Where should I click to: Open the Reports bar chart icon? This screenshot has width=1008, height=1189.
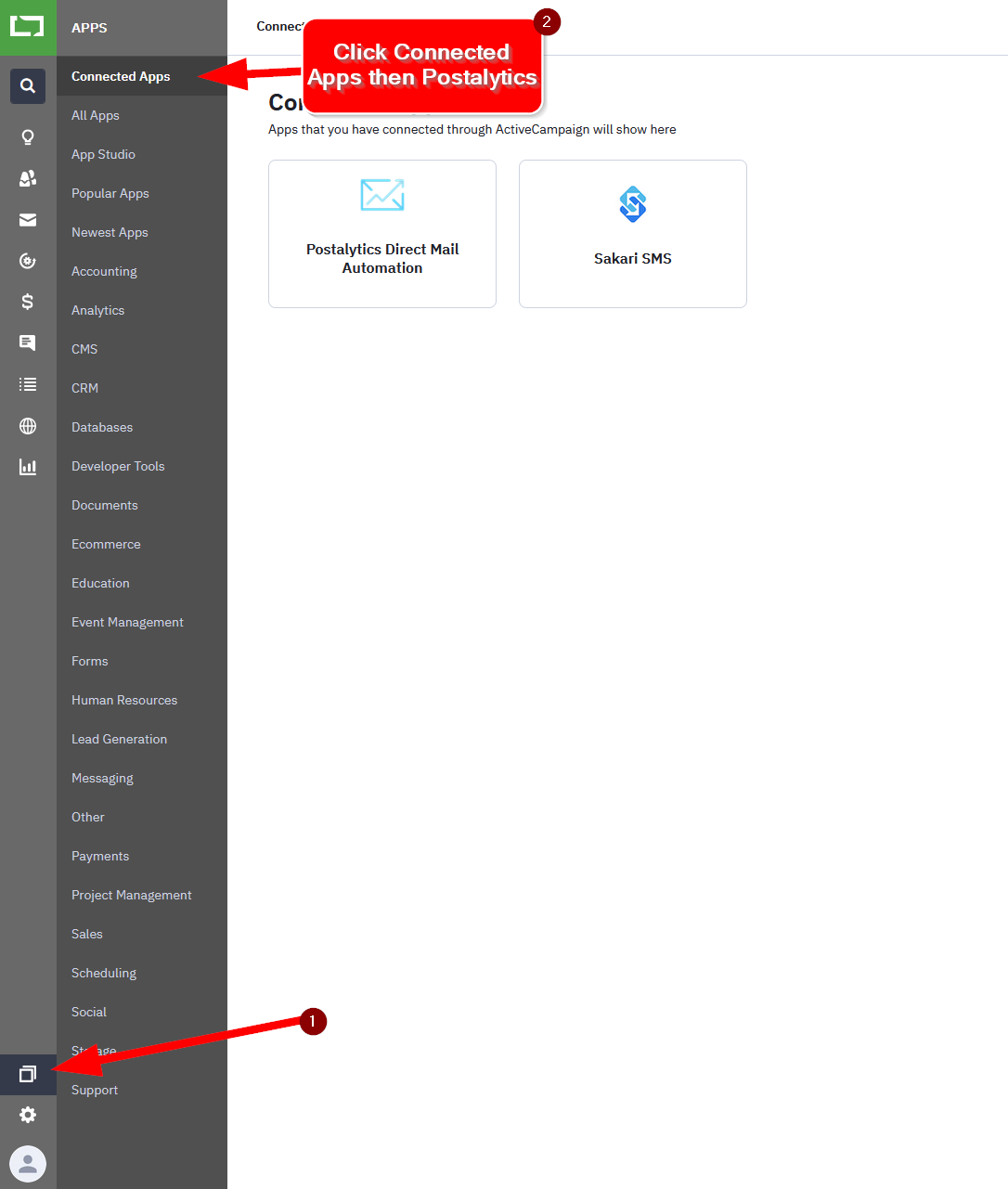pos(28,467)
